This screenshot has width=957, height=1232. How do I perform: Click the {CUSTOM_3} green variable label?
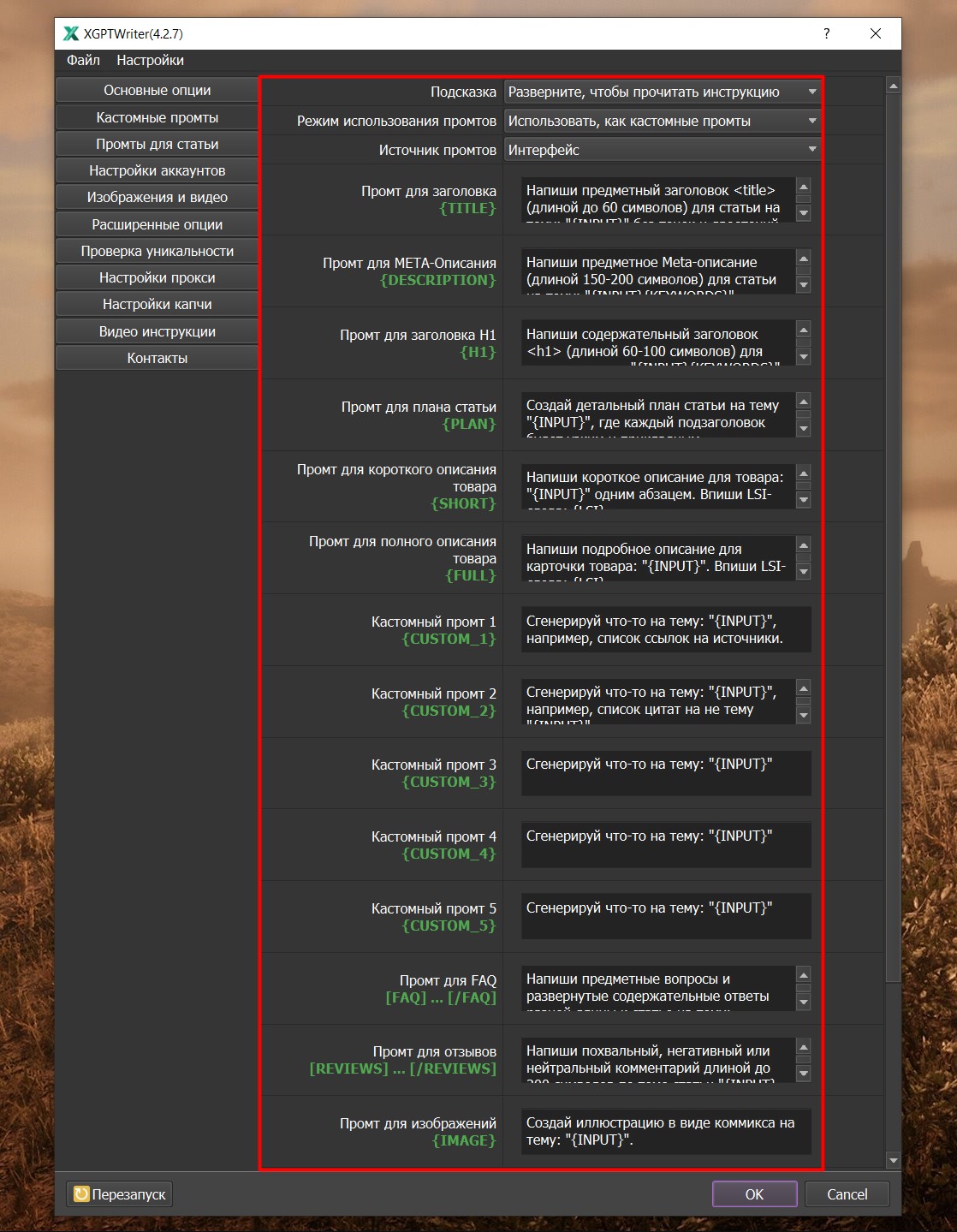pyautogui.click(x=449, y=782)
